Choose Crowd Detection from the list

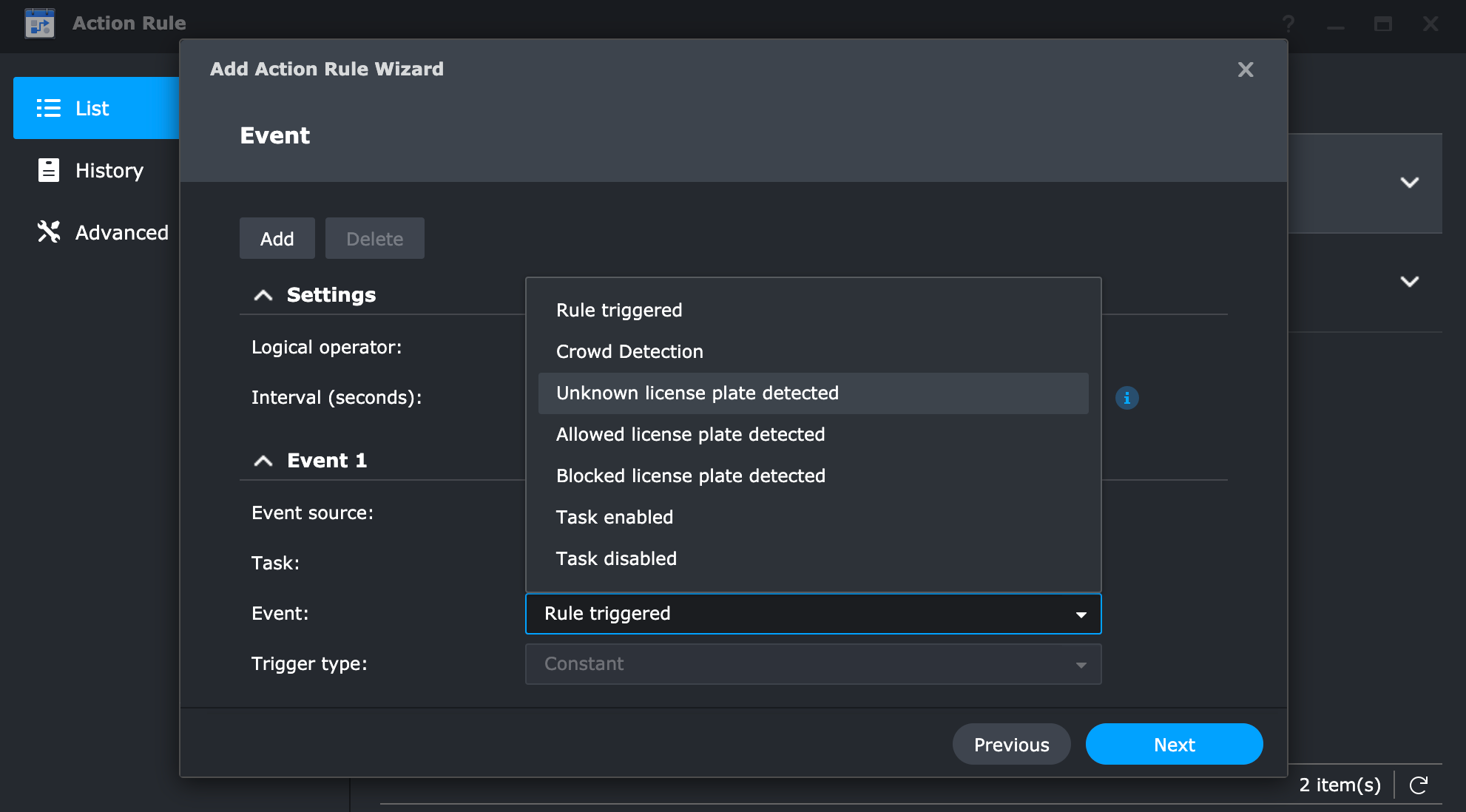pos(629,352)
